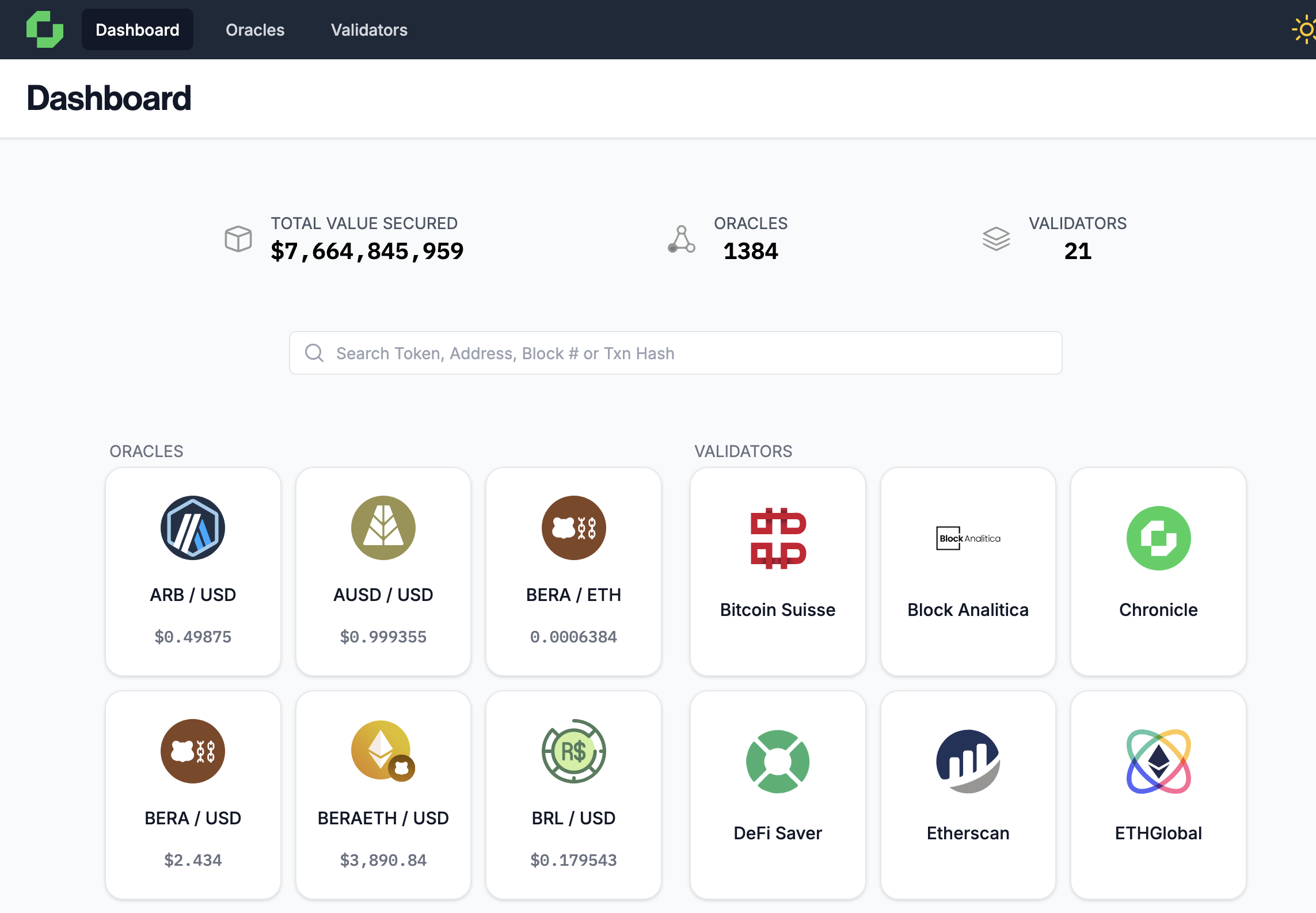Select the BERAETH / USD coin icon
1316x913 pixels.
point(382,751)
